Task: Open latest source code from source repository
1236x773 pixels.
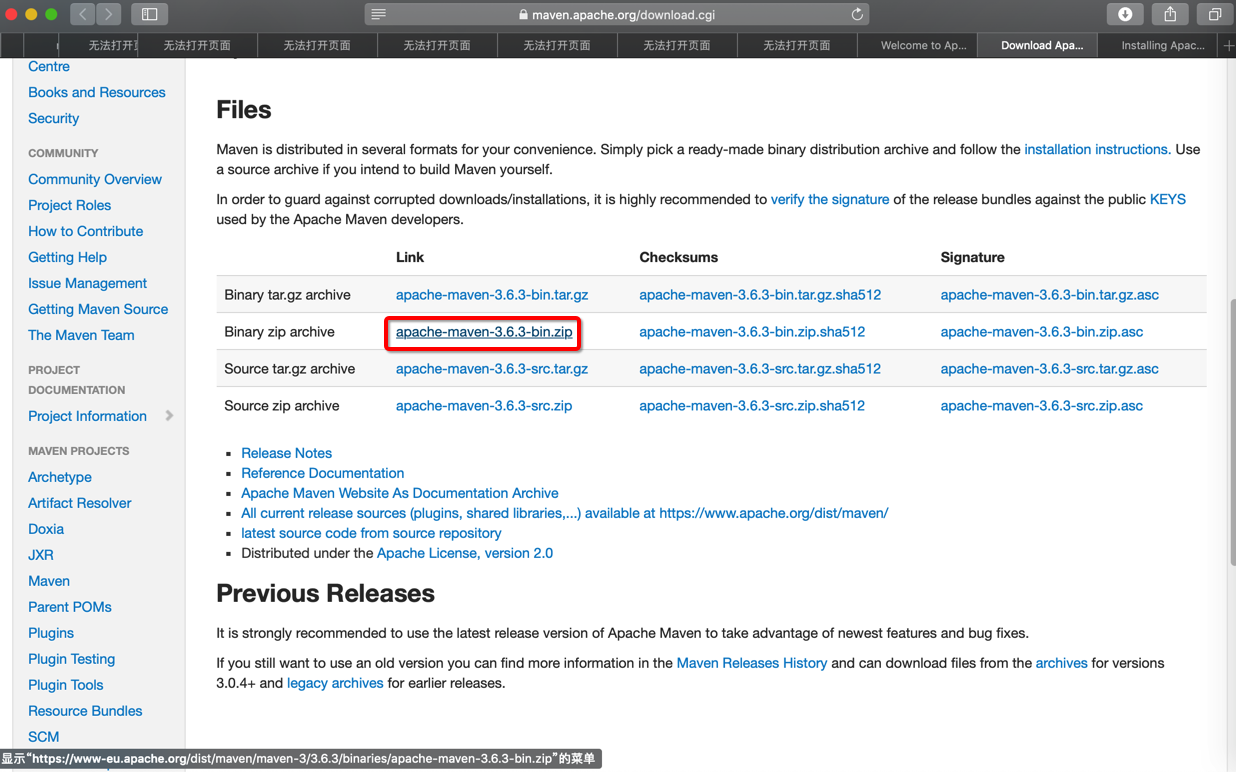Action: pyautogui.click(x=371, y=533)
